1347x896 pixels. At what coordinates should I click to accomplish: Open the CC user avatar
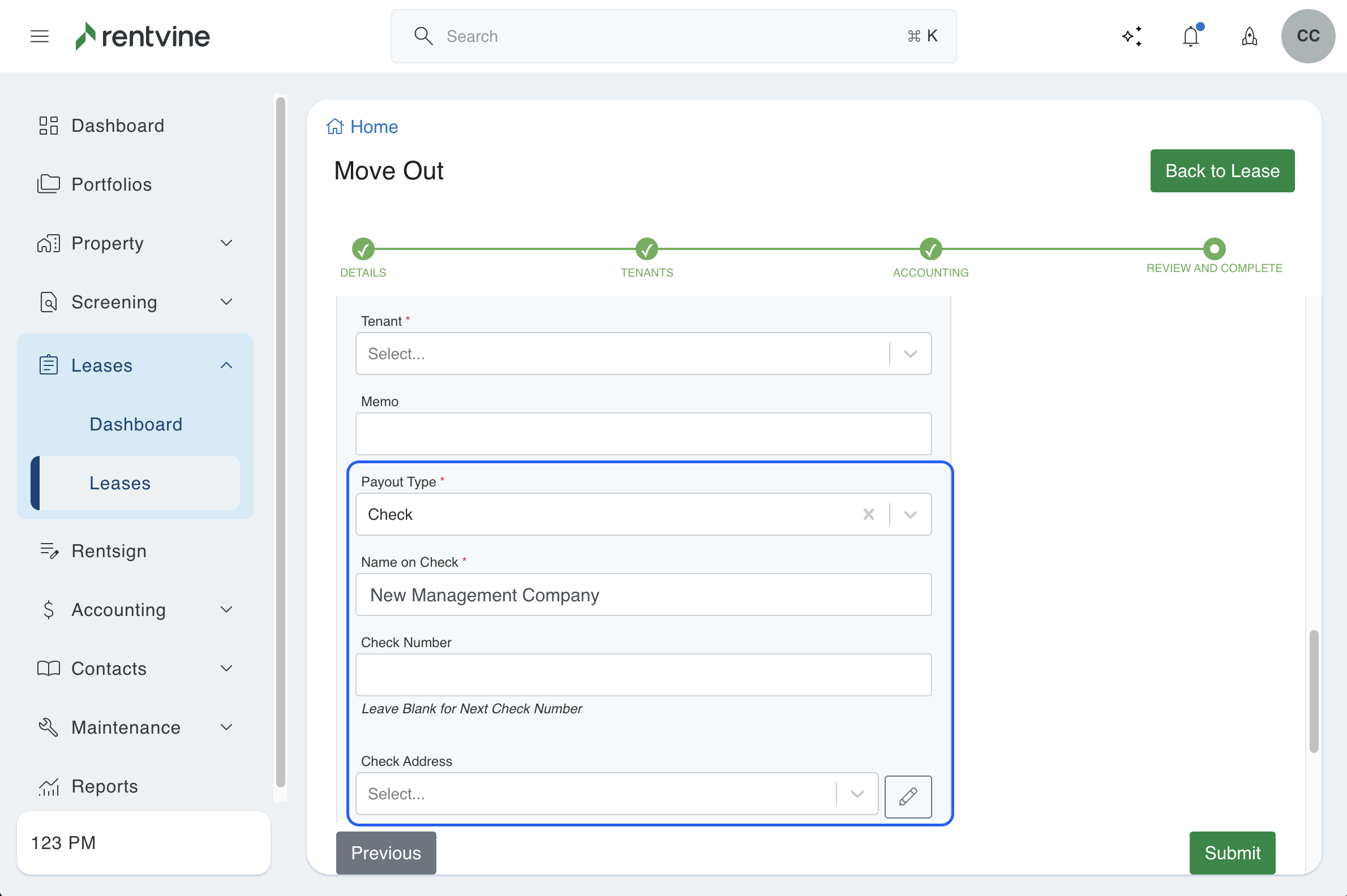pyautogui.click(x=1307, y=36)
